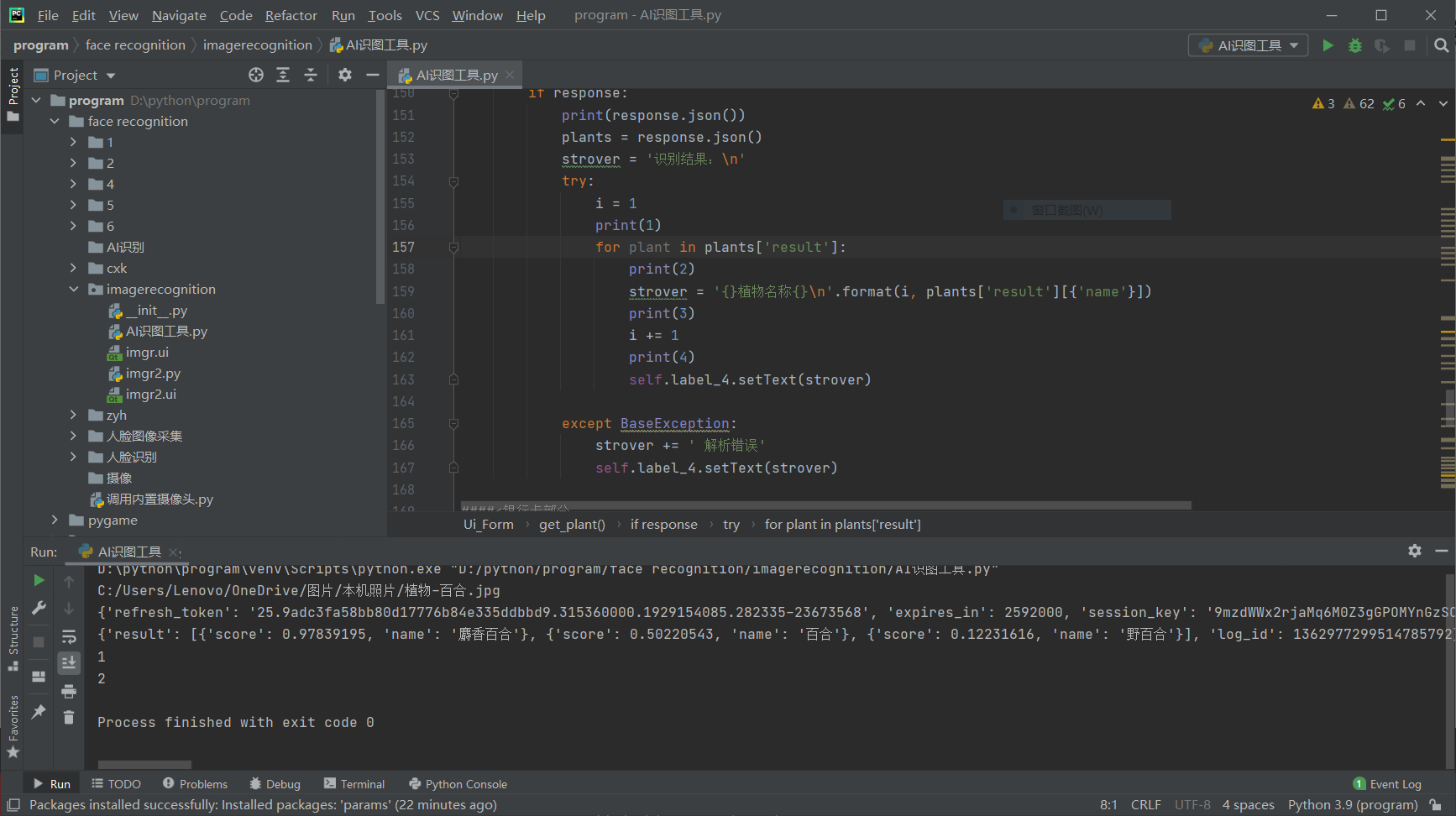The width and height of the screenshot is (1456, 816).
Task: Select imgr.ui file in project tree
Action: [x=147, y=352]
